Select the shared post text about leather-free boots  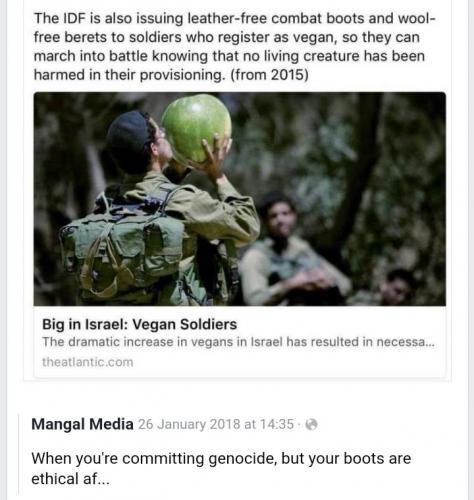coord(234,46)
